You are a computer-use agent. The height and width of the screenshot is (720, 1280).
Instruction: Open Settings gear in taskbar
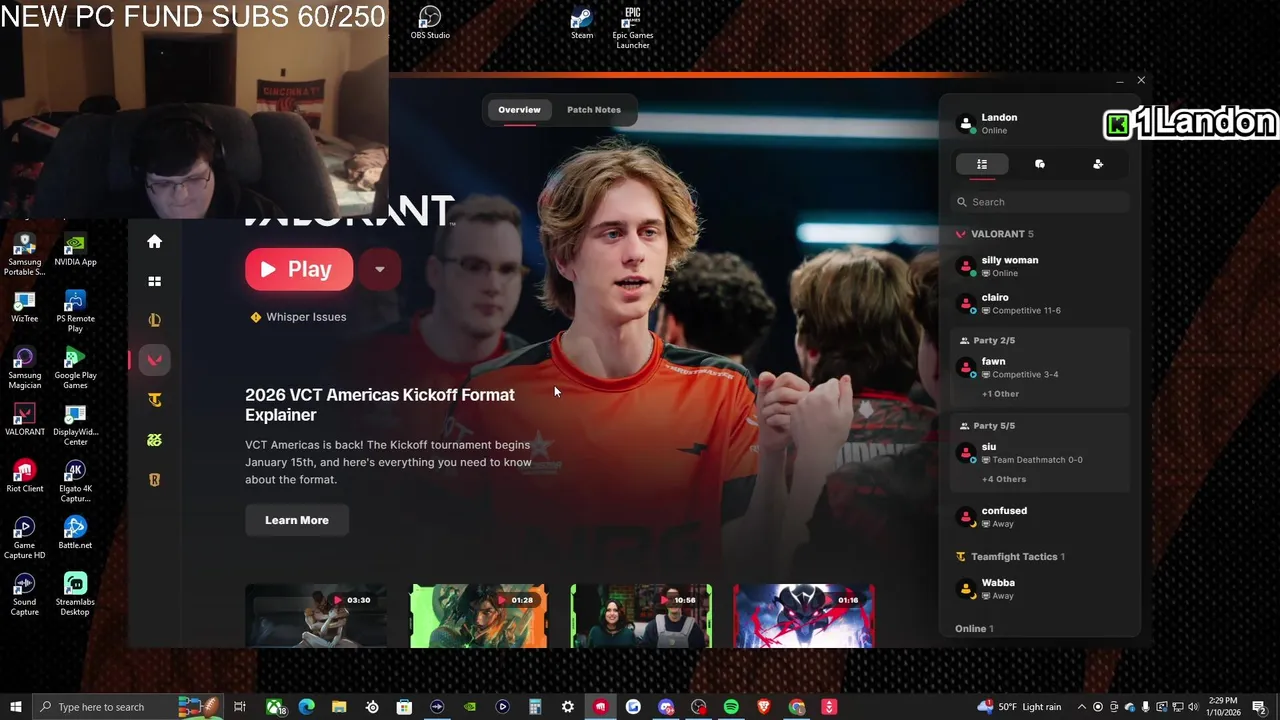tap(568, 707)
